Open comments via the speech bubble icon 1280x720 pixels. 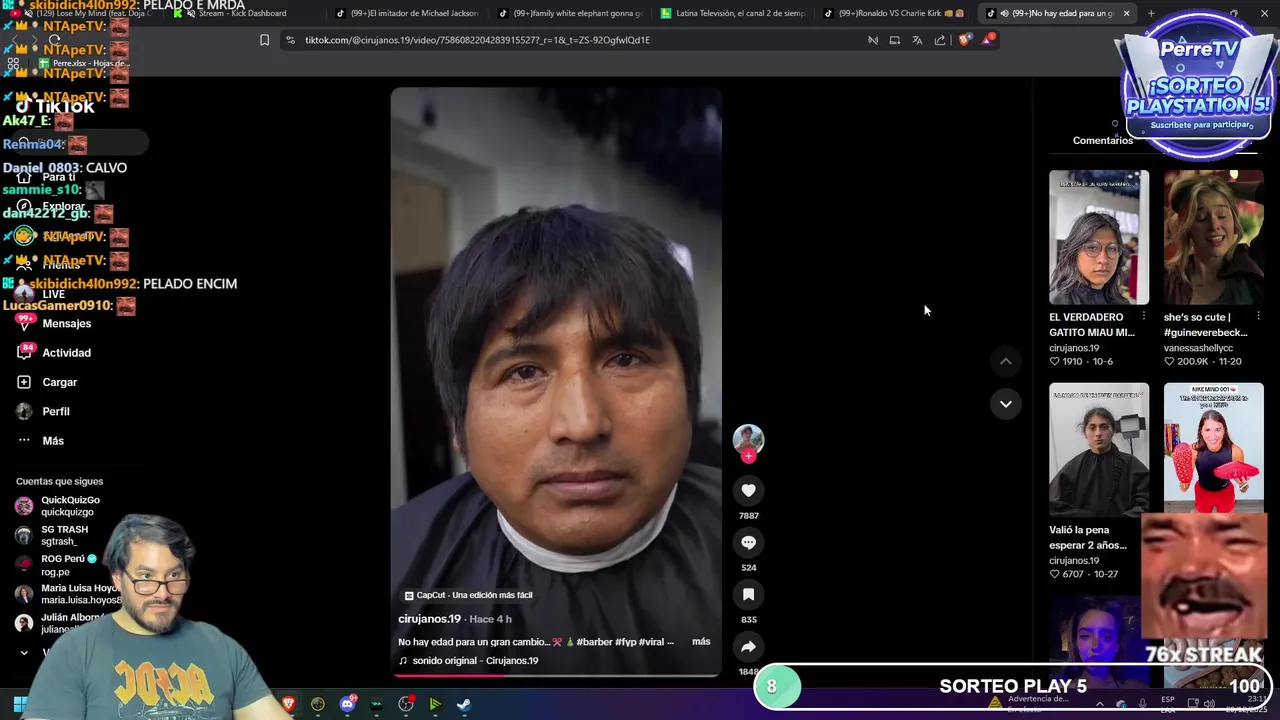tap(748, 542)
